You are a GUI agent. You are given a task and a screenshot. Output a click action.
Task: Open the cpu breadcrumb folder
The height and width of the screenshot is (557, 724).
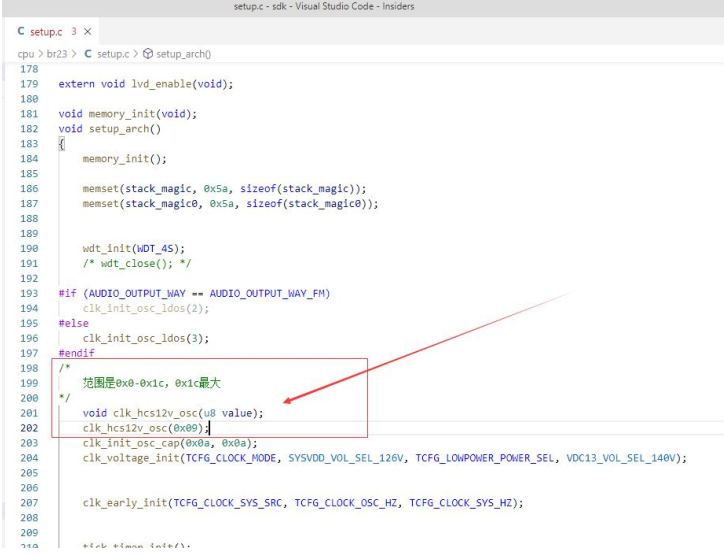(26, 54)
